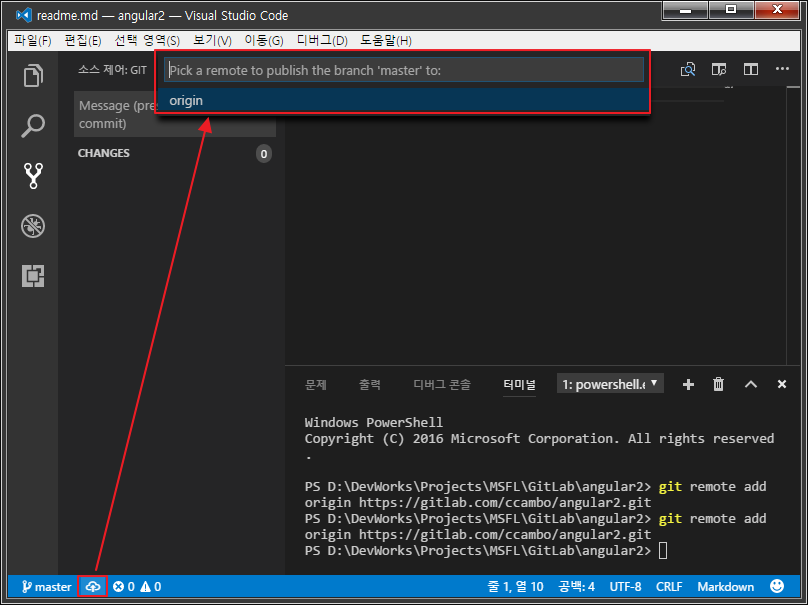
Task: Open the Explorer view in activity bar
Action: pos(33,76)
